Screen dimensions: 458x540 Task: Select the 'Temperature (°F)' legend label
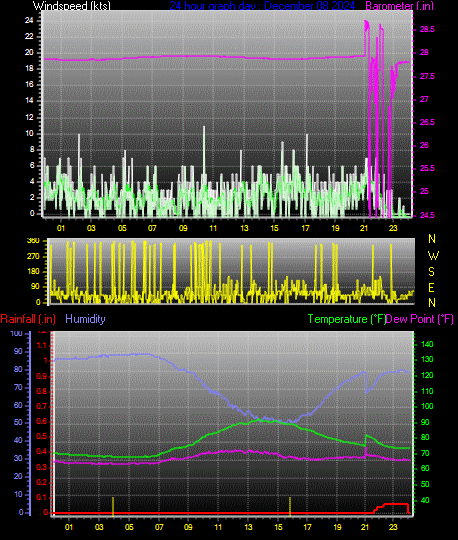346,319
